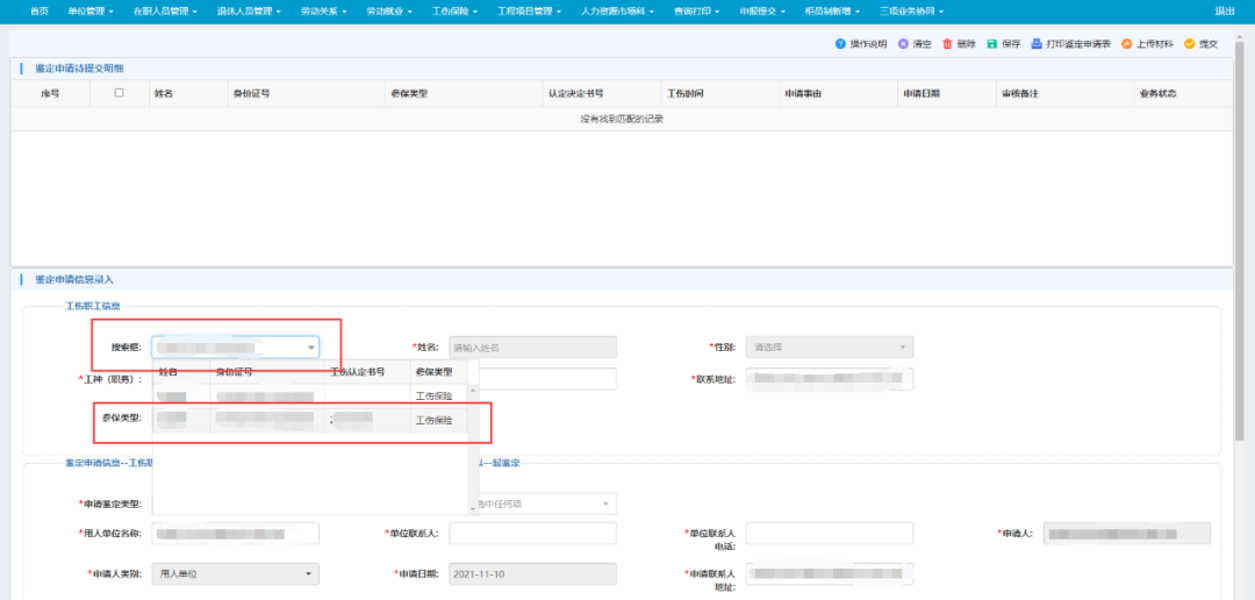The height and width of the screenshot is (600, 1255).
Task: Click 退出 to log out
Action: [x=1224, y=11]
